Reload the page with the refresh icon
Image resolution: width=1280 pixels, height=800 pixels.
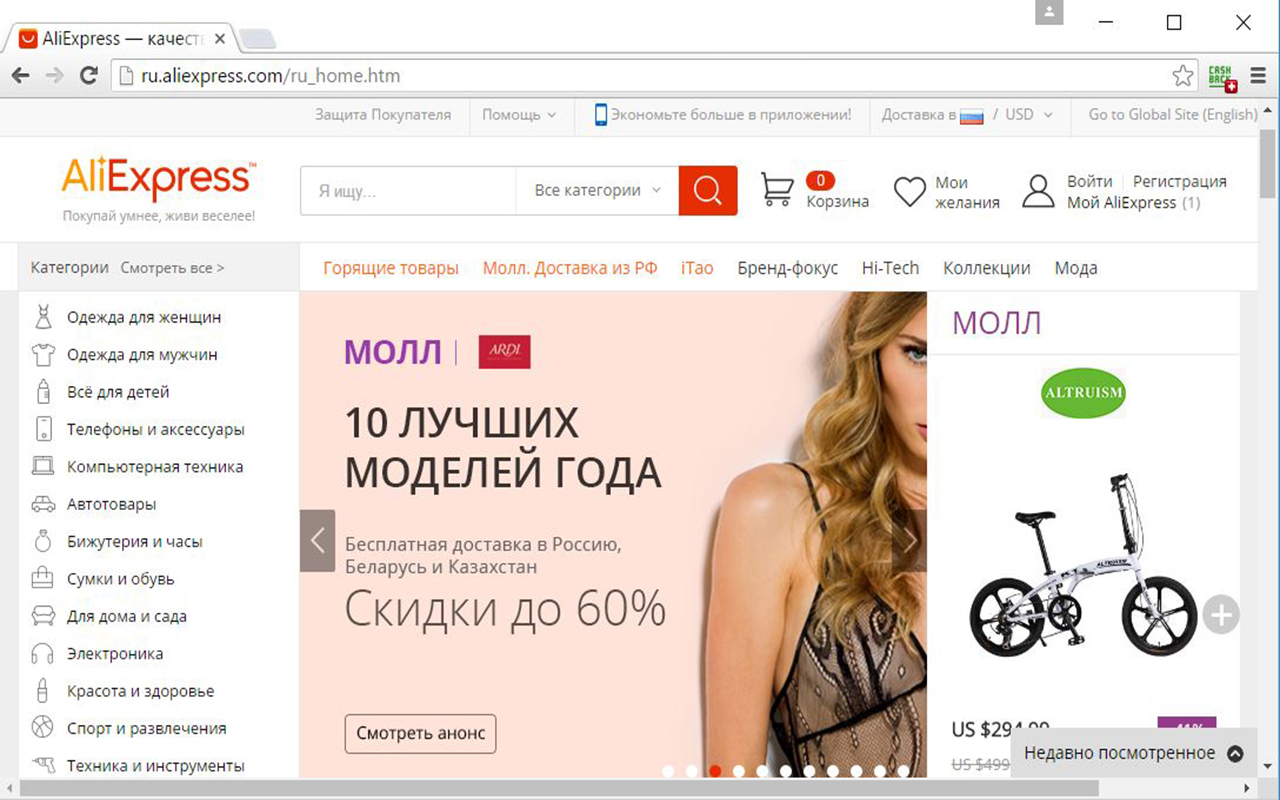88,75
